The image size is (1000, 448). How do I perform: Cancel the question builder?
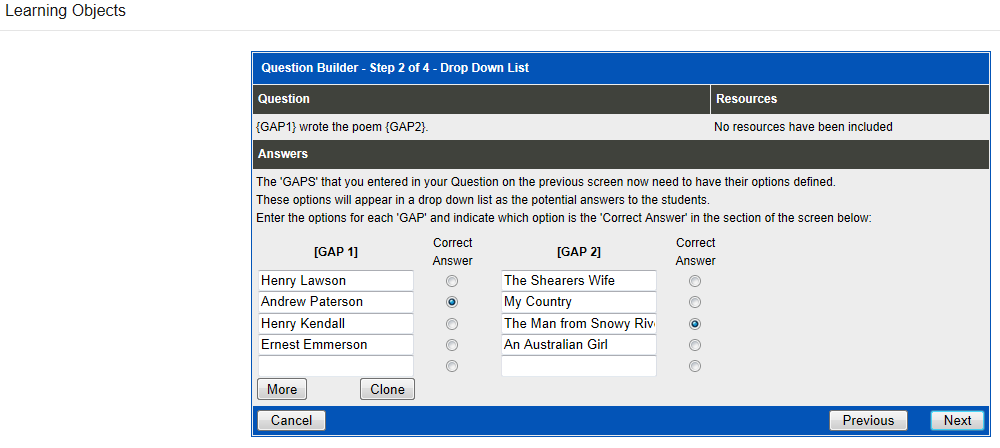[291, 421]
